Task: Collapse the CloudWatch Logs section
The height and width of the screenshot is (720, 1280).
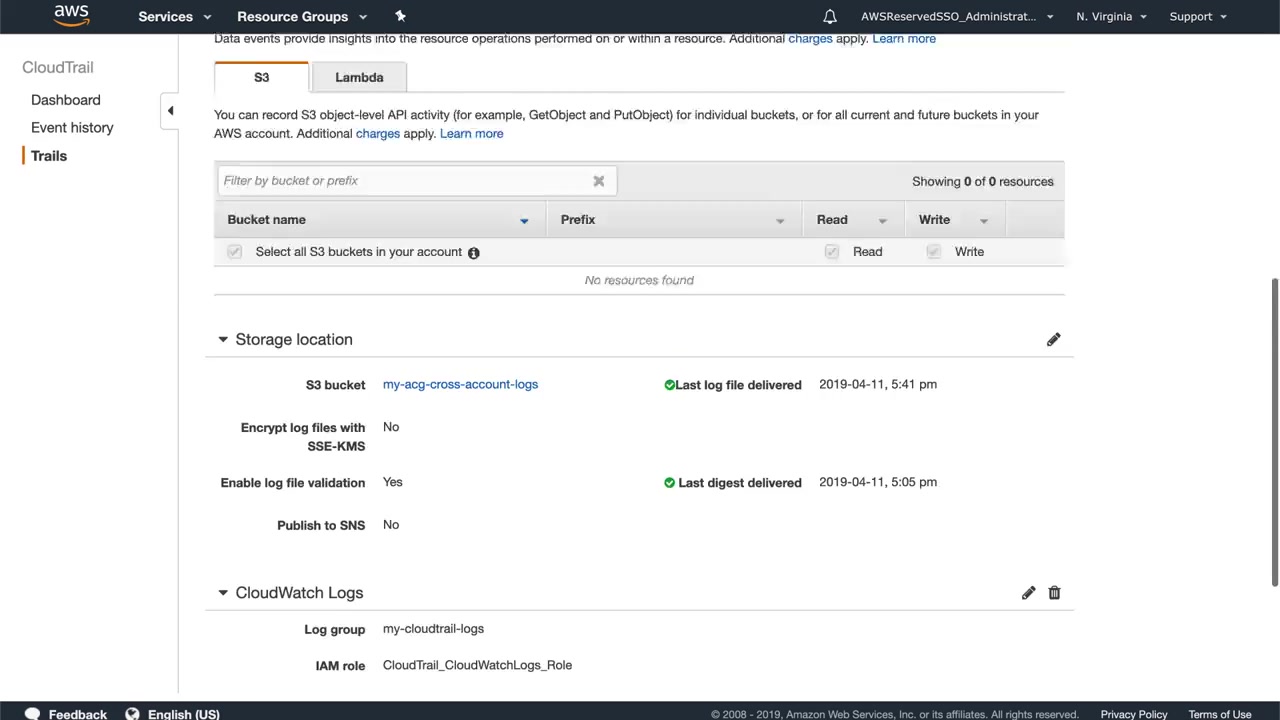Action: click(x=223, y=593)
